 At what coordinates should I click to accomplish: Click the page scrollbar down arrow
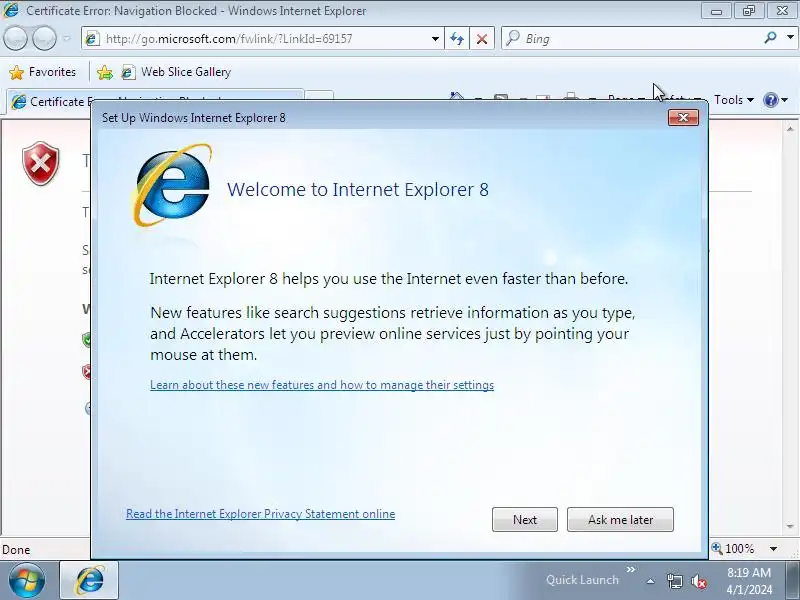click(790, 526)
